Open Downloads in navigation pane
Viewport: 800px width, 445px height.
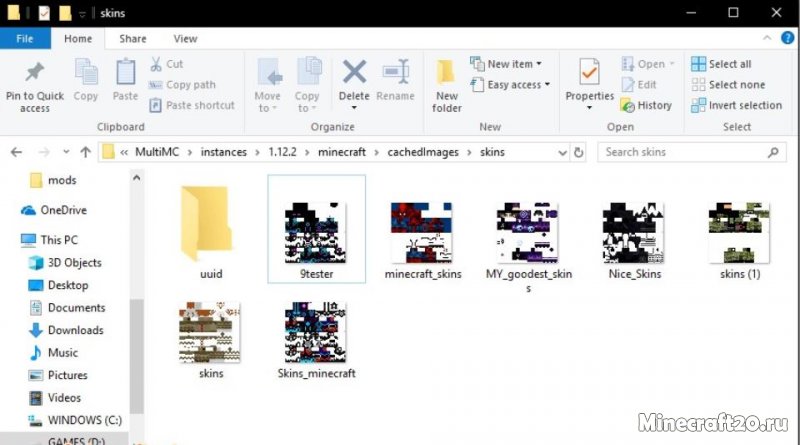(75, 330)
